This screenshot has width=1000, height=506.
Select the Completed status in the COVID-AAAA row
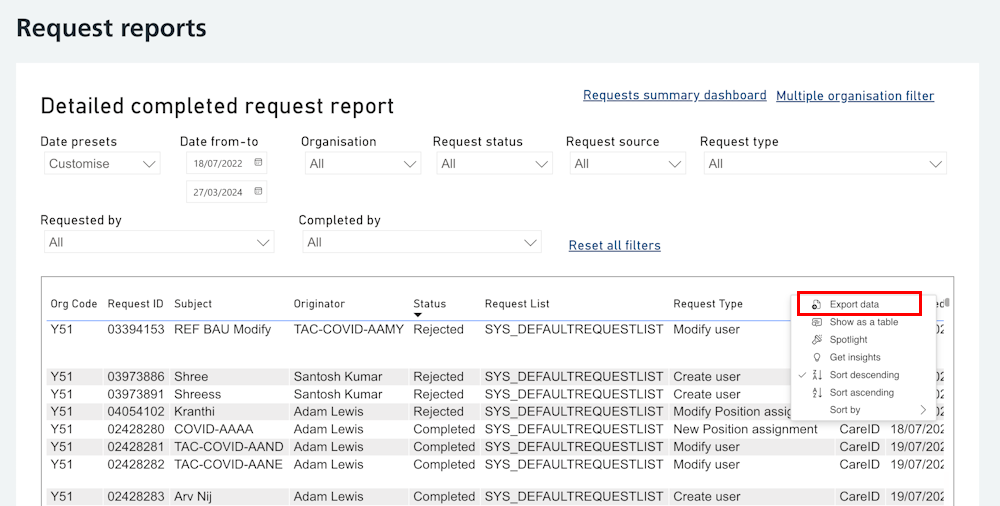click(445, 429)
